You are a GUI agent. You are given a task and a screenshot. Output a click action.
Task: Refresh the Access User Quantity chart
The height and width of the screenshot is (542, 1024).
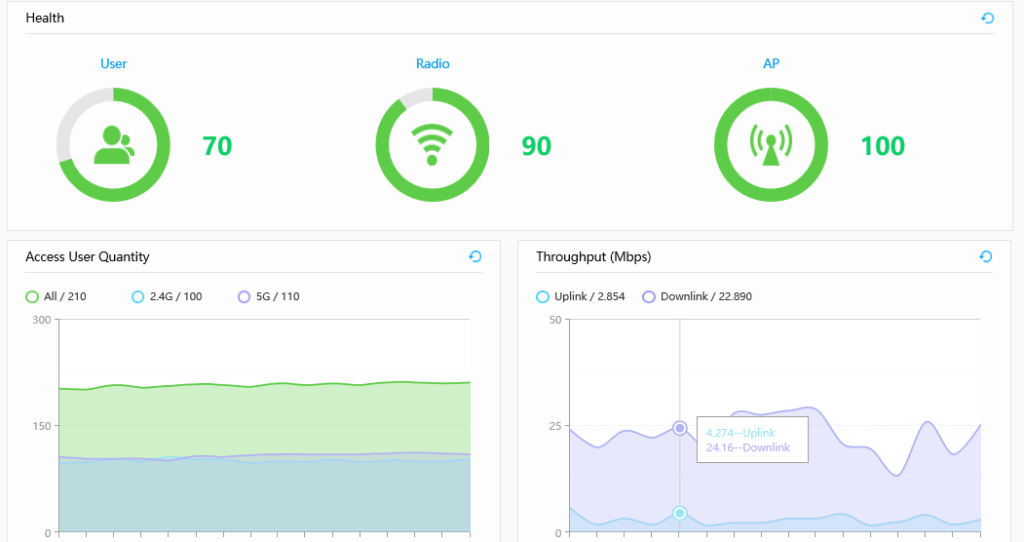pyautogui.click(x=475, y=257)
